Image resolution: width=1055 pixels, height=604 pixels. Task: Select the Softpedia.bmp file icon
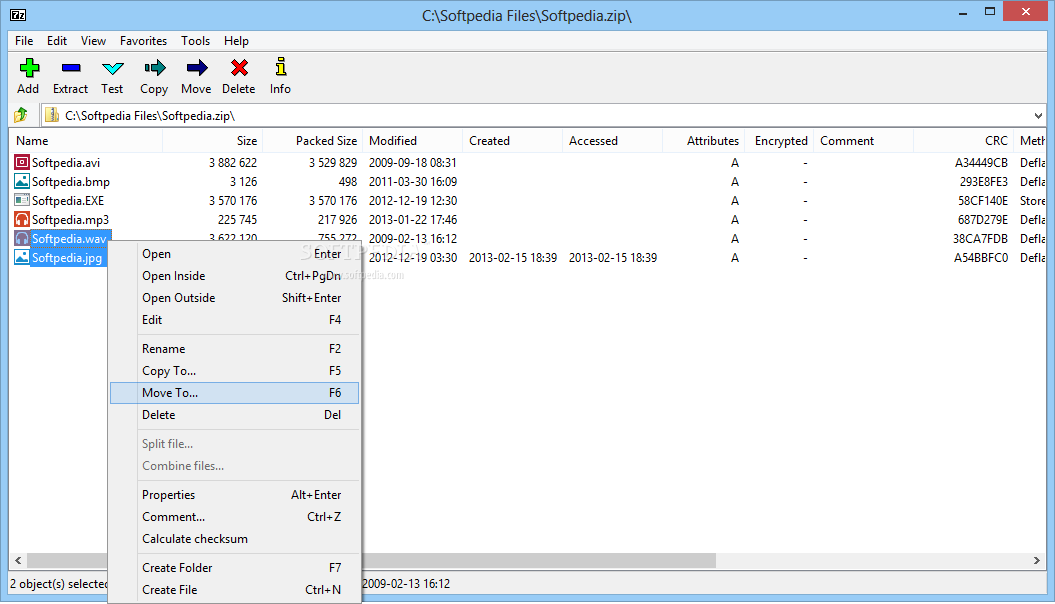(22, 181)
